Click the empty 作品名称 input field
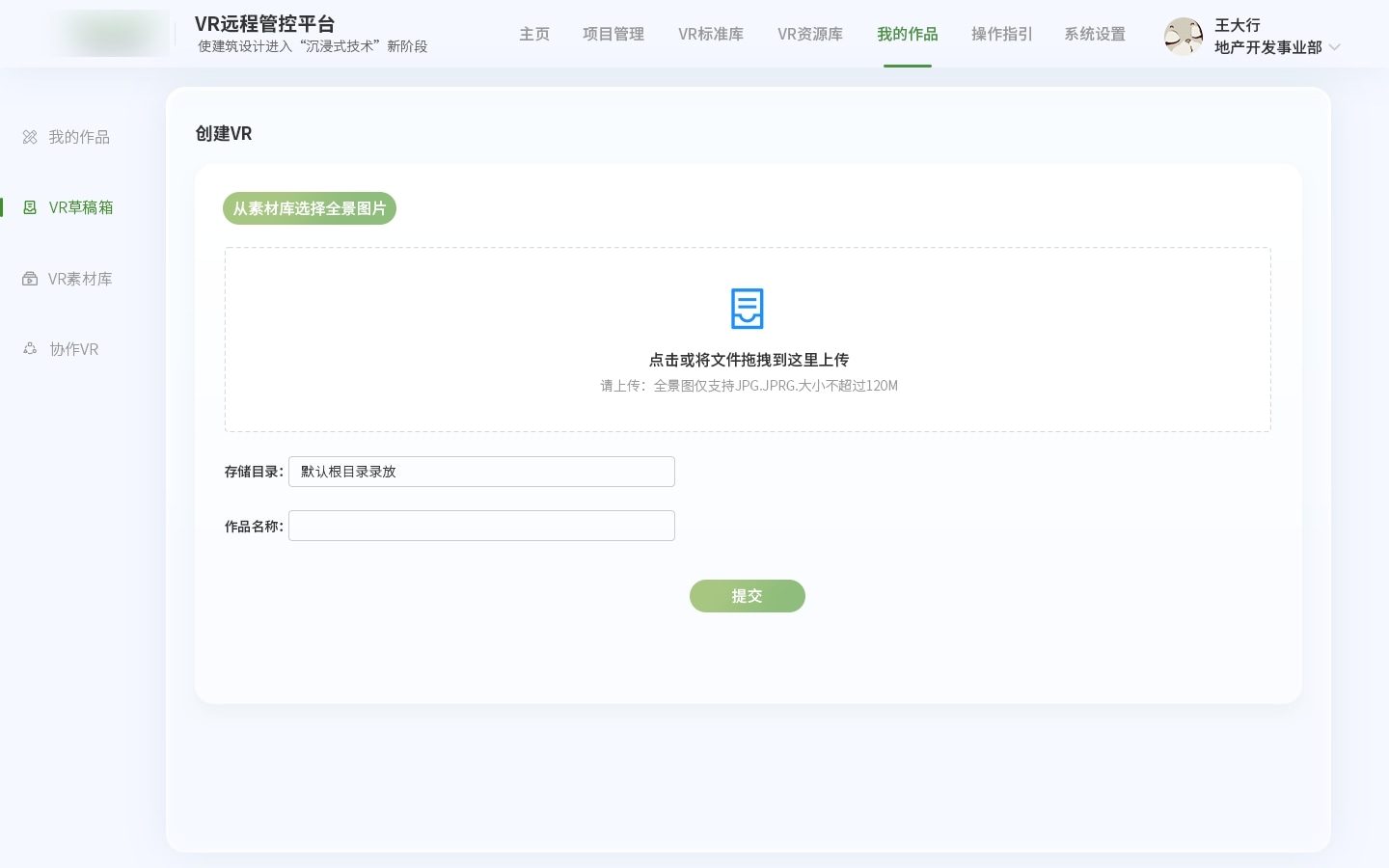Screen dimensions: 1389x868 tap(481, 526)
